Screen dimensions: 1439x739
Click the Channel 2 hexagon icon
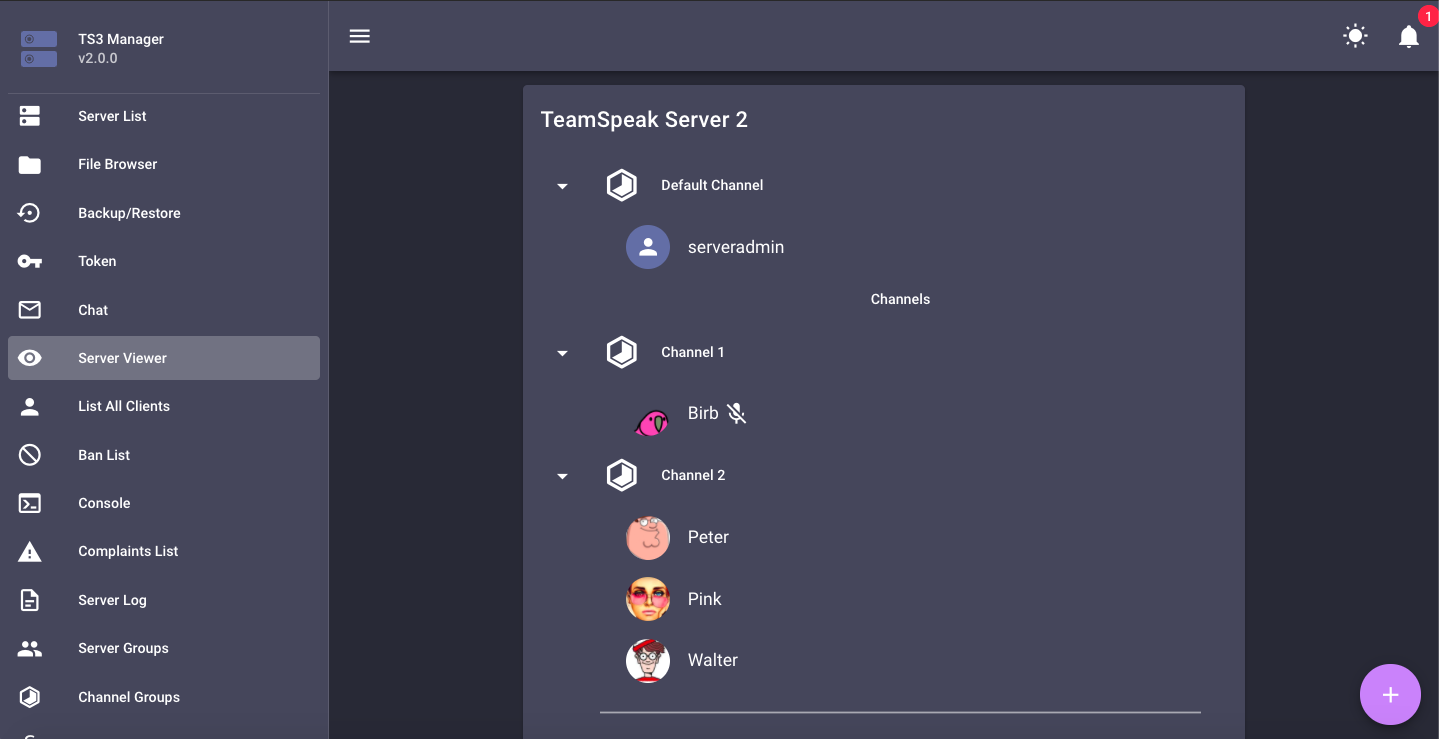[622, 475]
